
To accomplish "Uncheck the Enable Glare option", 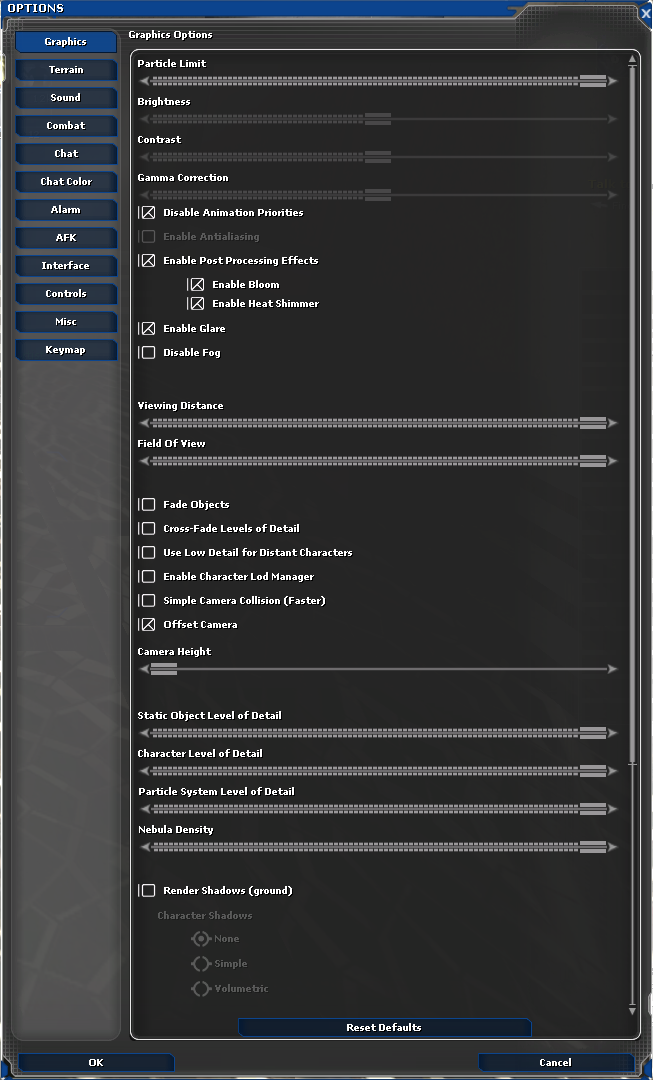I will (x=148, y=329).
